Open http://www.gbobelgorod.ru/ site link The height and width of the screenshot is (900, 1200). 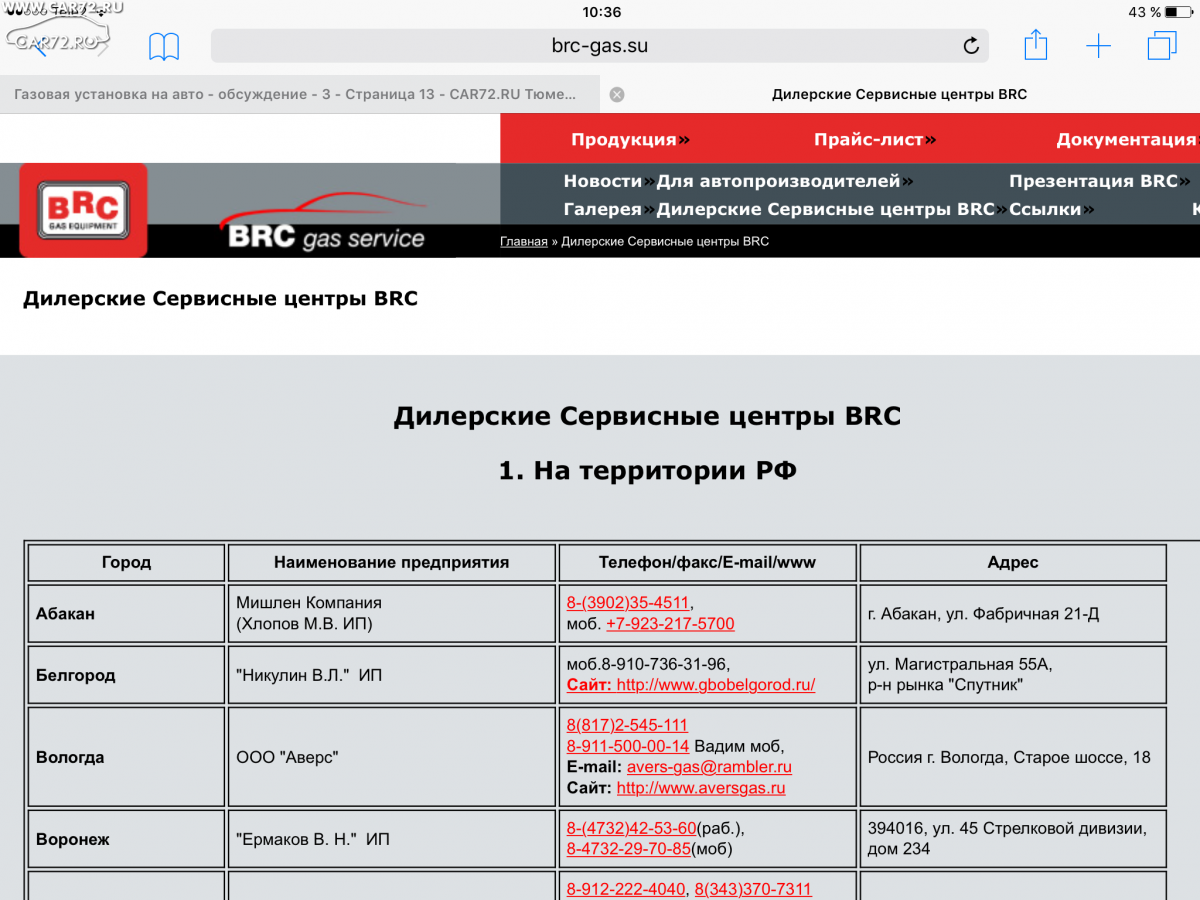(x=716, y=685)
